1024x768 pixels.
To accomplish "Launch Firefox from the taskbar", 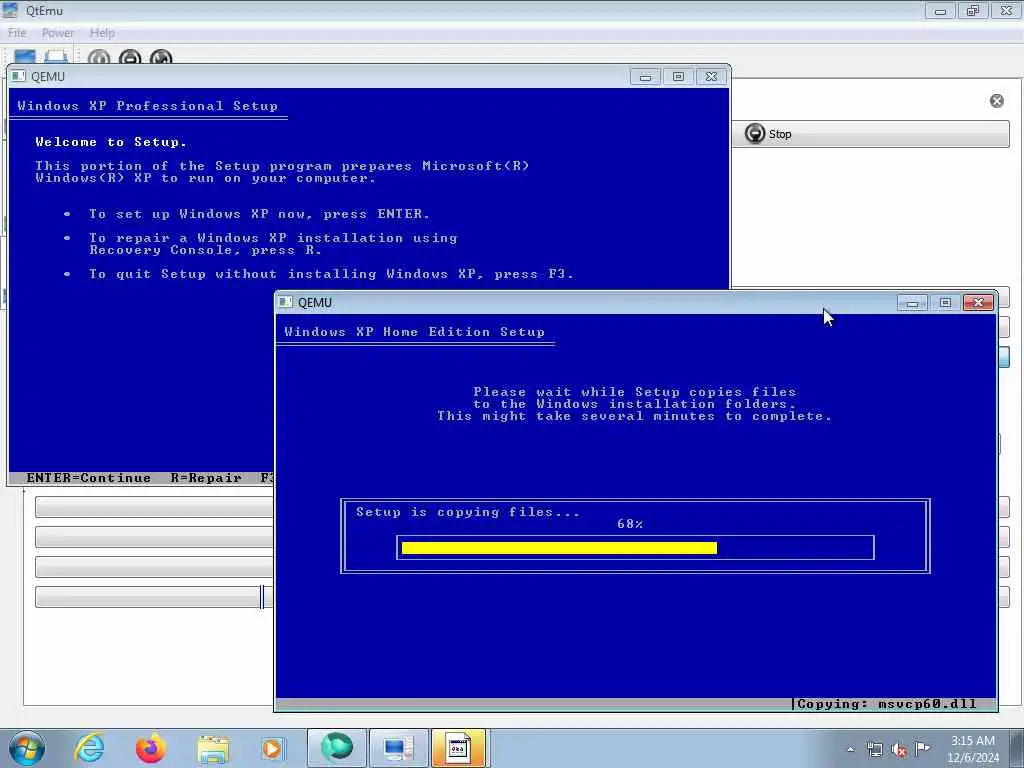I will point(151,748).
